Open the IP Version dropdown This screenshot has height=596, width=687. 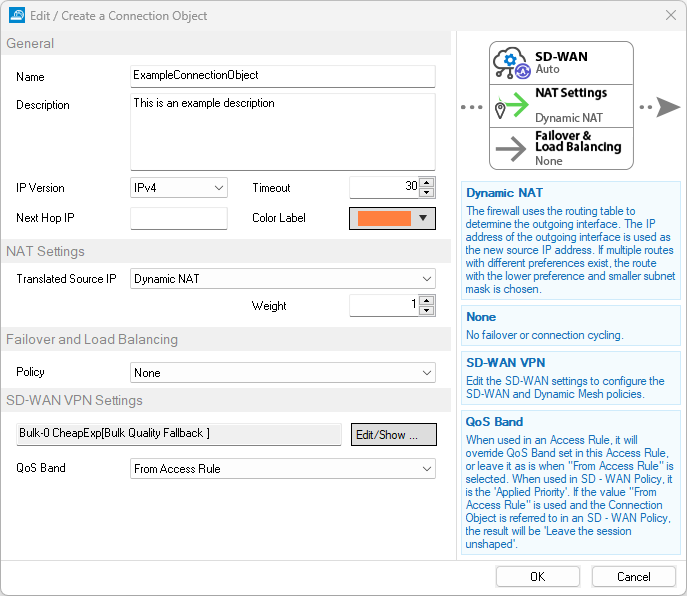pos(179,188)
